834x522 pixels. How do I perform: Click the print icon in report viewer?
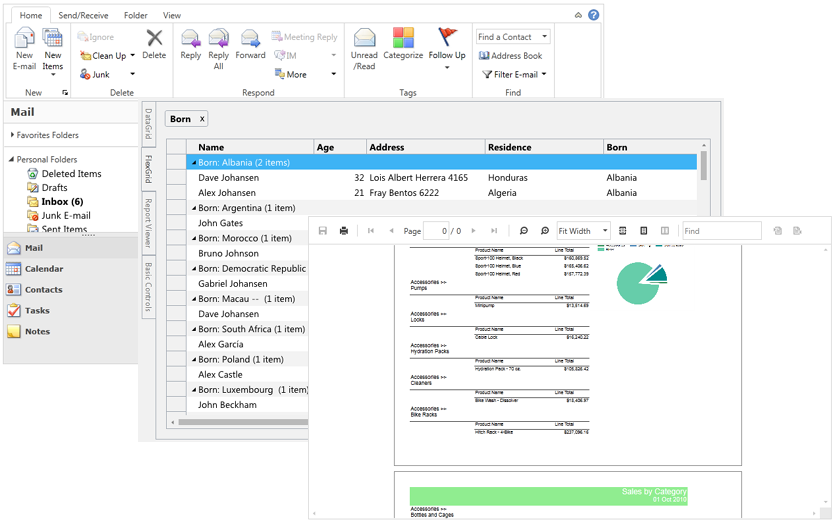click(344, 230)
